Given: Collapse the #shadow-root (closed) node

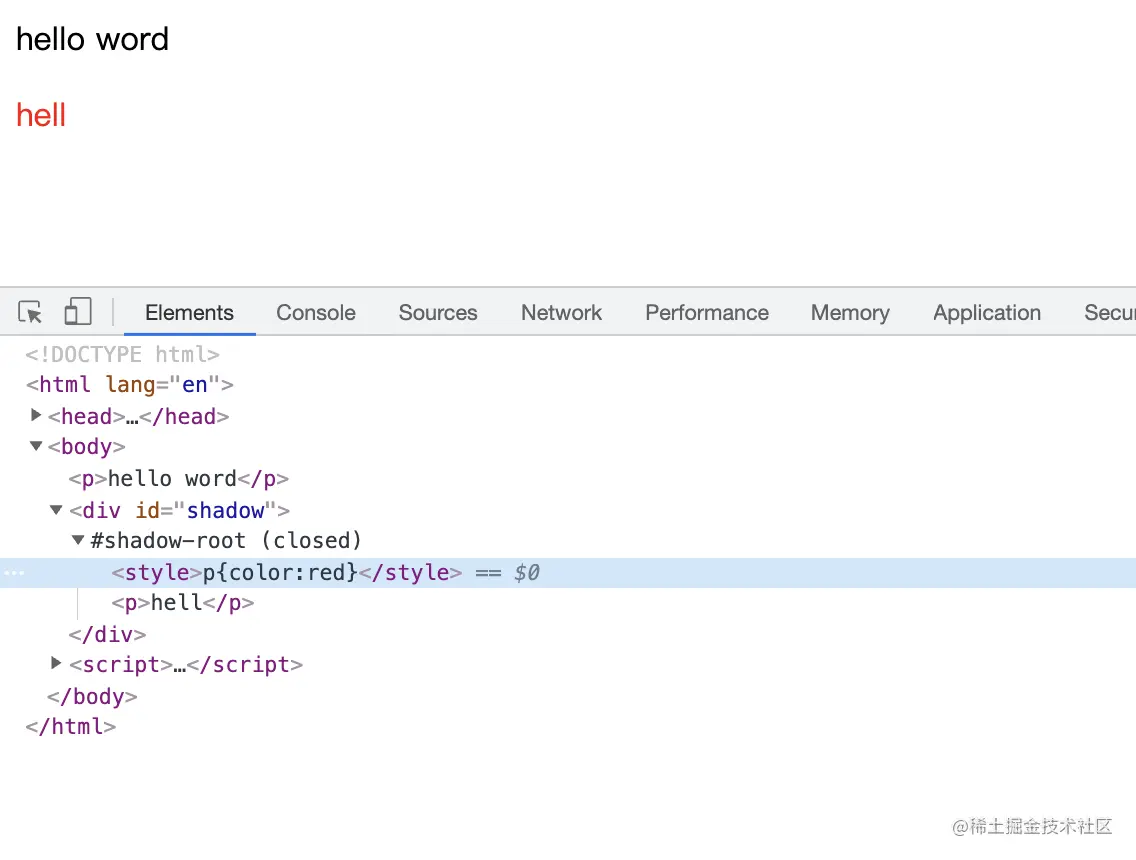Looking at the screenshot, I should 78,541.
